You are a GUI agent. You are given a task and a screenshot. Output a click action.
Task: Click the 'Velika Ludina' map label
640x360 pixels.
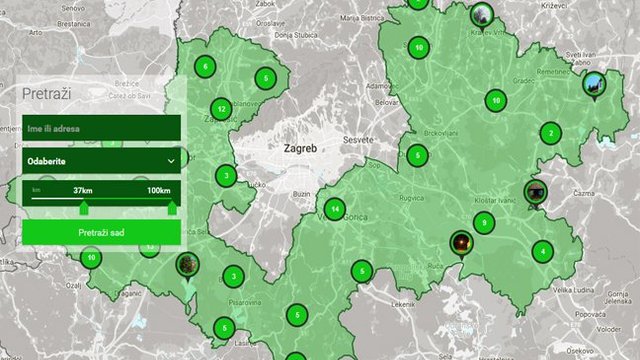pos(573,290)
